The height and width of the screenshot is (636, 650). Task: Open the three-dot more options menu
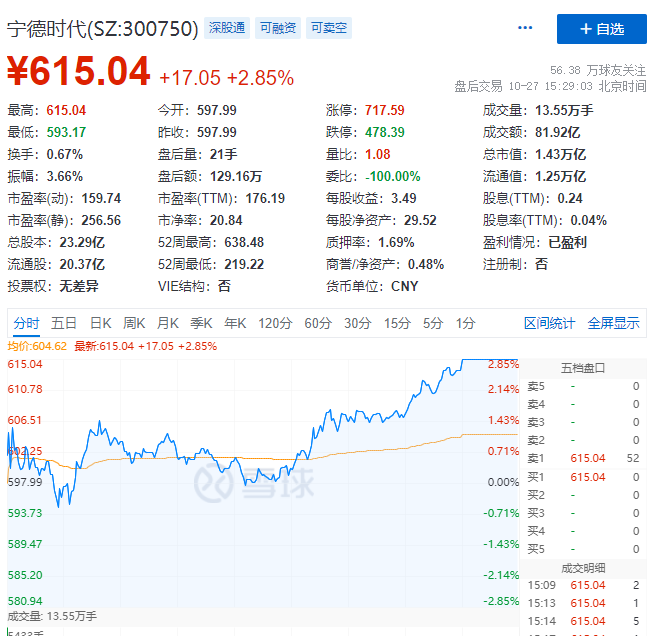coord(526,29)
